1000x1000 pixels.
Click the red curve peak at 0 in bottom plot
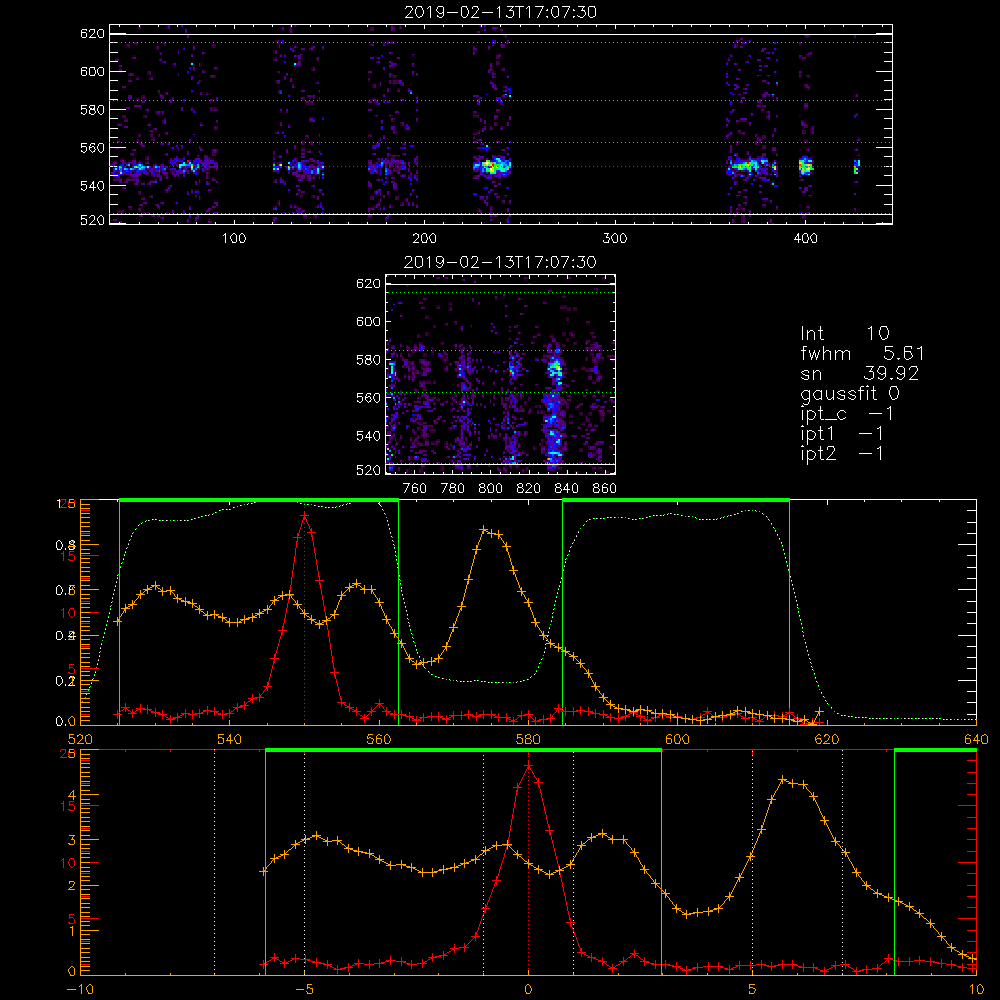pyautogui.click(x=528, y=765)
